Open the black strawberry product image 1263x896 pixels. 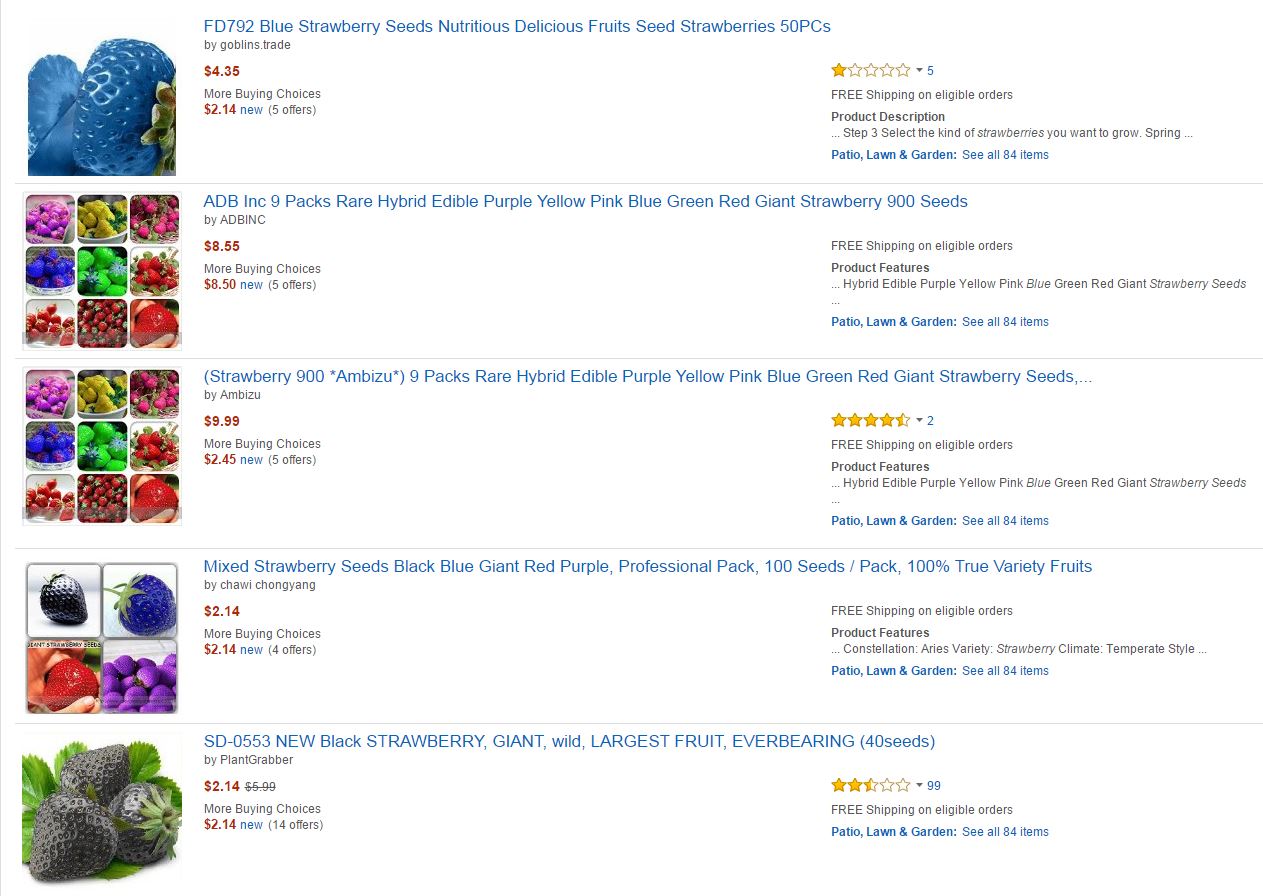[x=101, y=812]
